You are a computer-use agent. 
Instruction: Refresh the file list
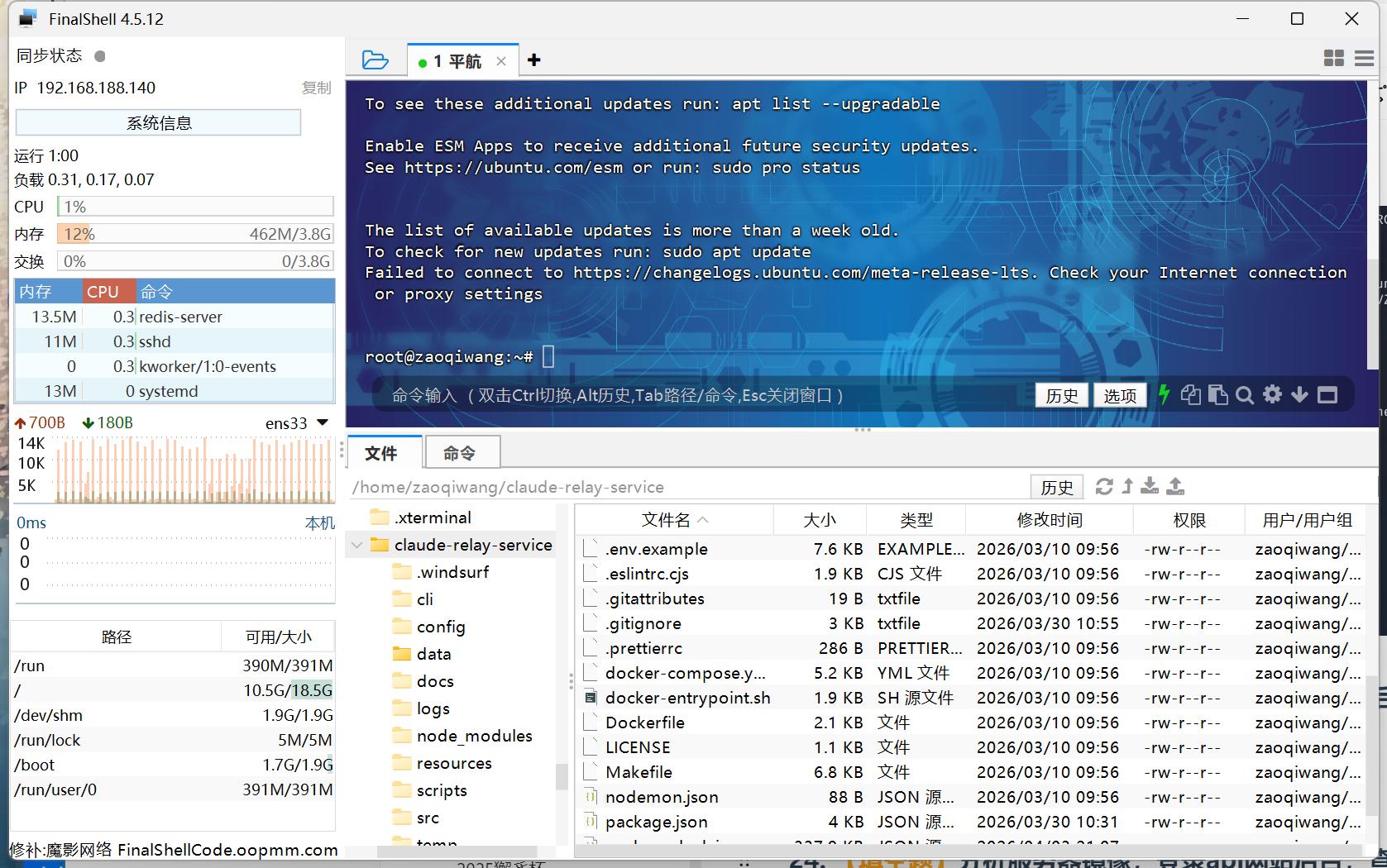[1104, 487]
